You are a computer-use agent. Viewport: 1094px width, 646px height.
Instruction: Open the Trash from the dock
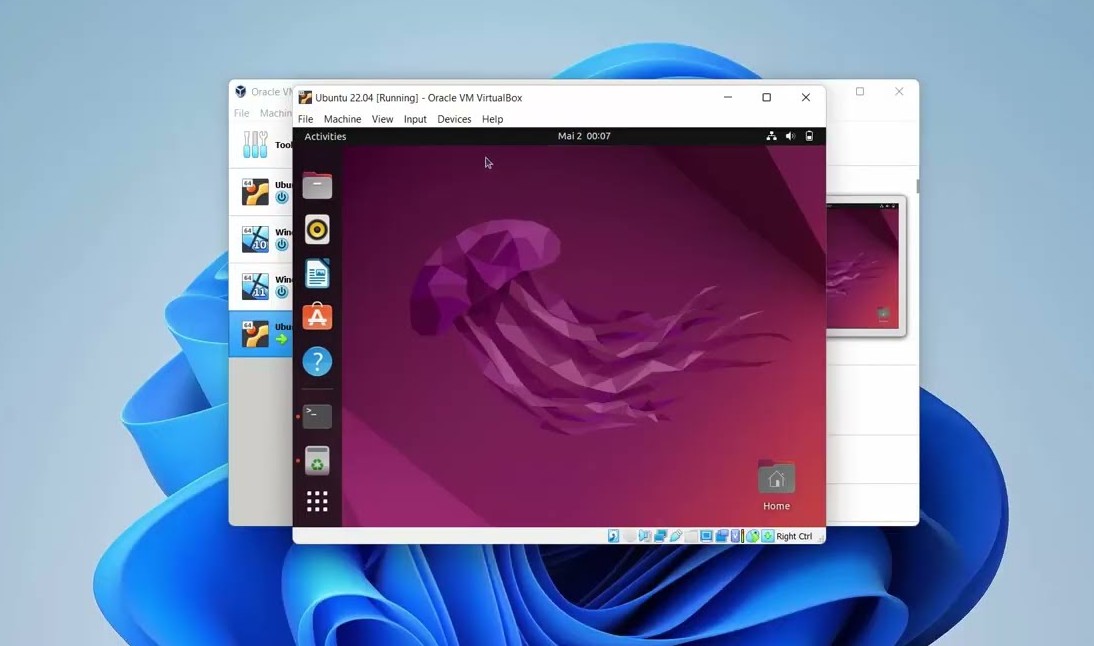(x=317, y=460)
